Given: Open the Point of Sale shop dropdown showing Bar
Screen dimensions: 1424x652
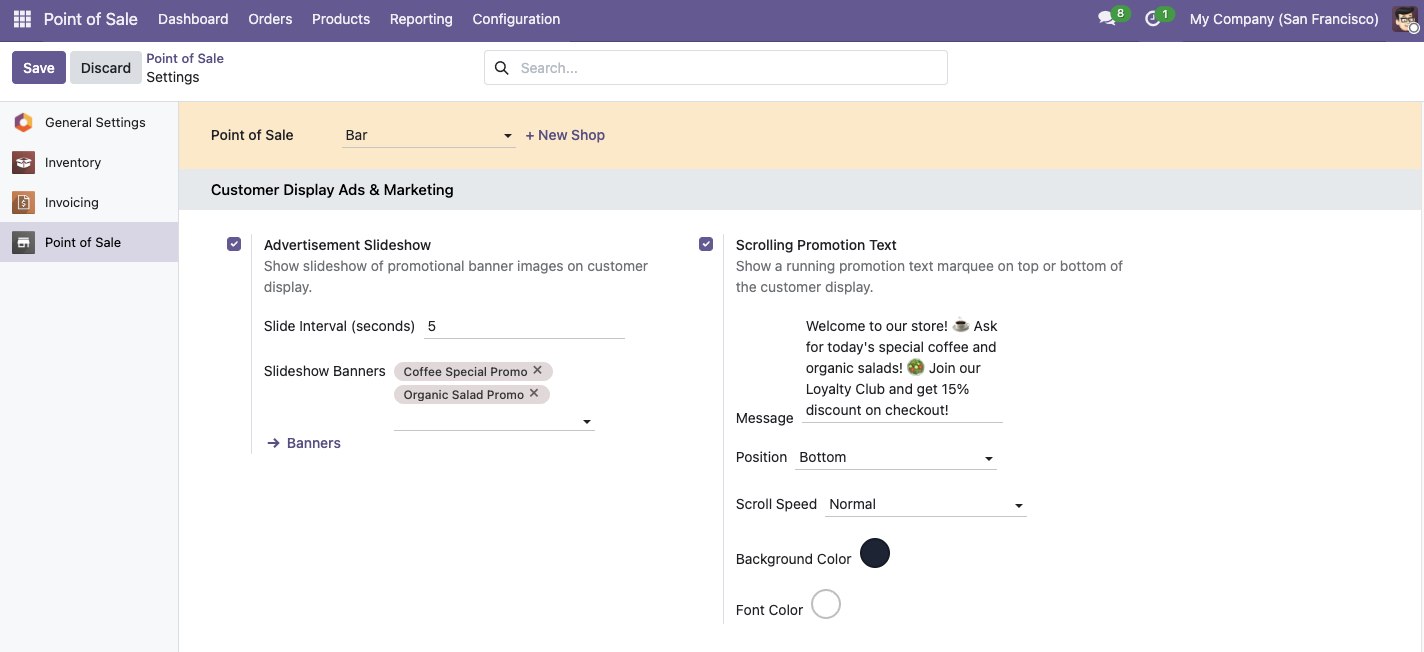Looking at the screenshot, I should pos(429,135).
